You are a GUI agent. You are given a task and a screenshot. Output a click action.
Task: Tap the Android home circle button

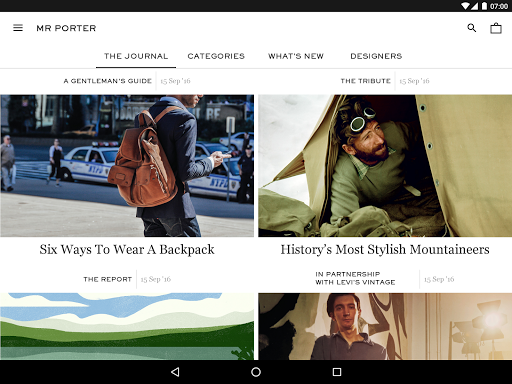tap(256, 372)
